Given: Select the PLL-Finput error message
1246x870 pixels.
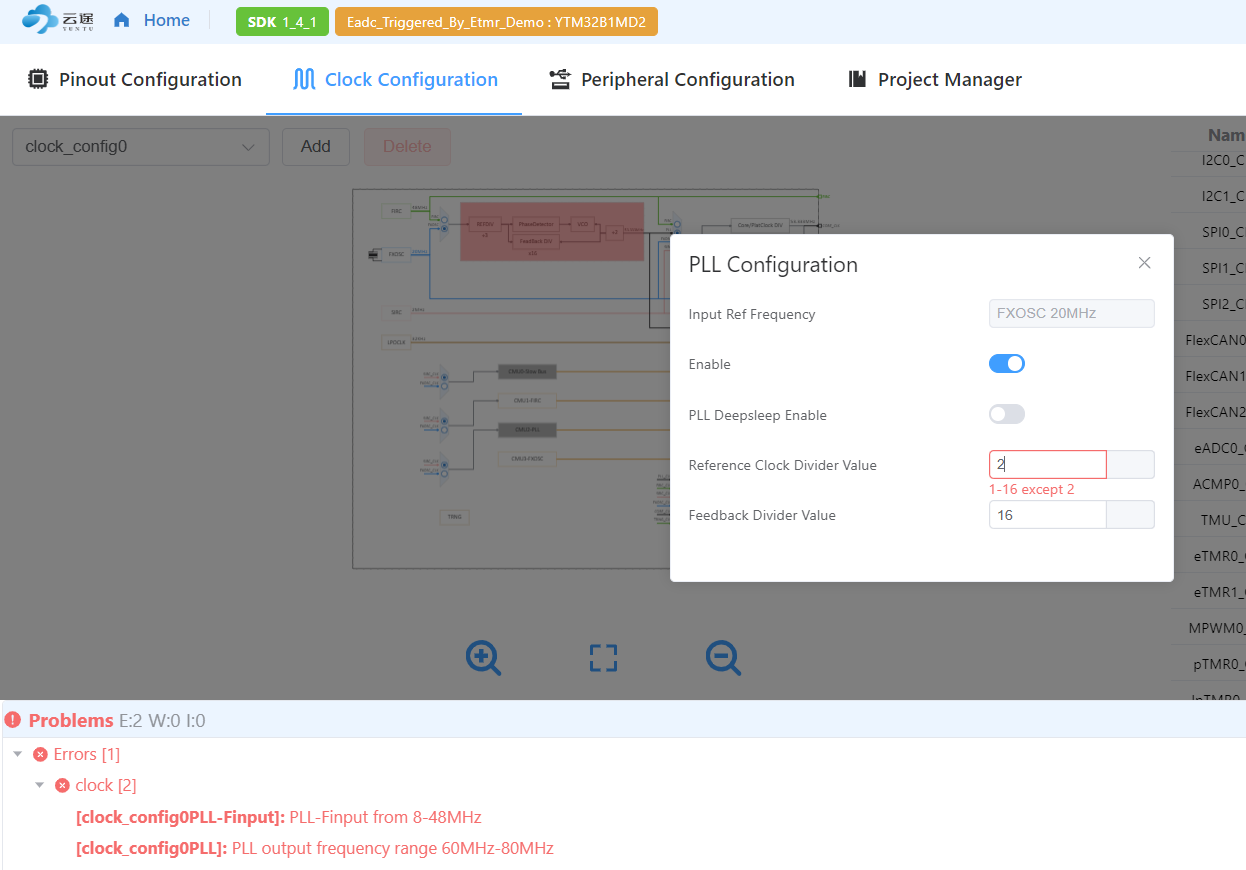Looking at the screenshot, I should 279,817.
